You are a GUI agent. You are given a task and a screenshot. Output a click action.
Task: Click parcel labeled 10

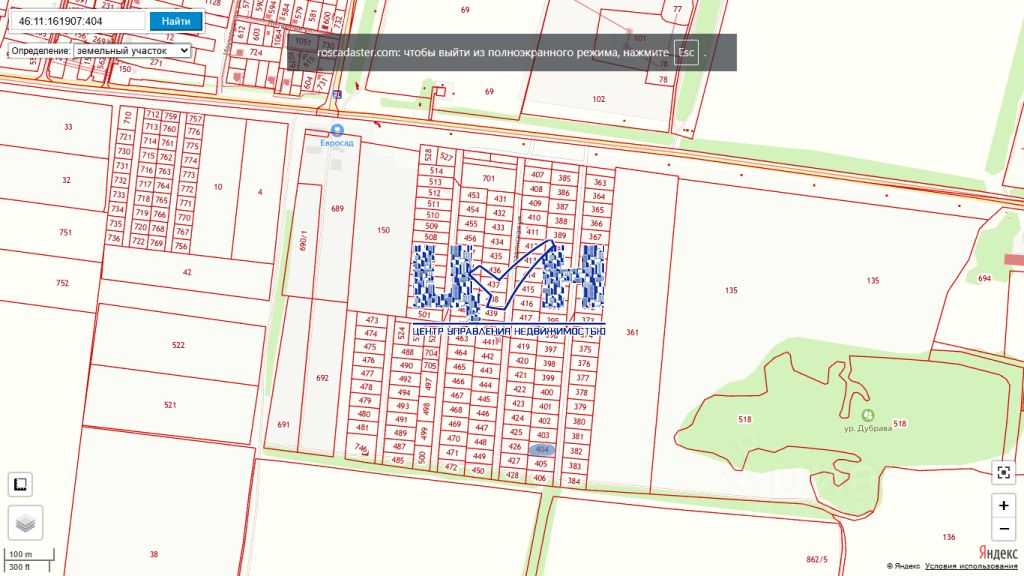(217, 187)
